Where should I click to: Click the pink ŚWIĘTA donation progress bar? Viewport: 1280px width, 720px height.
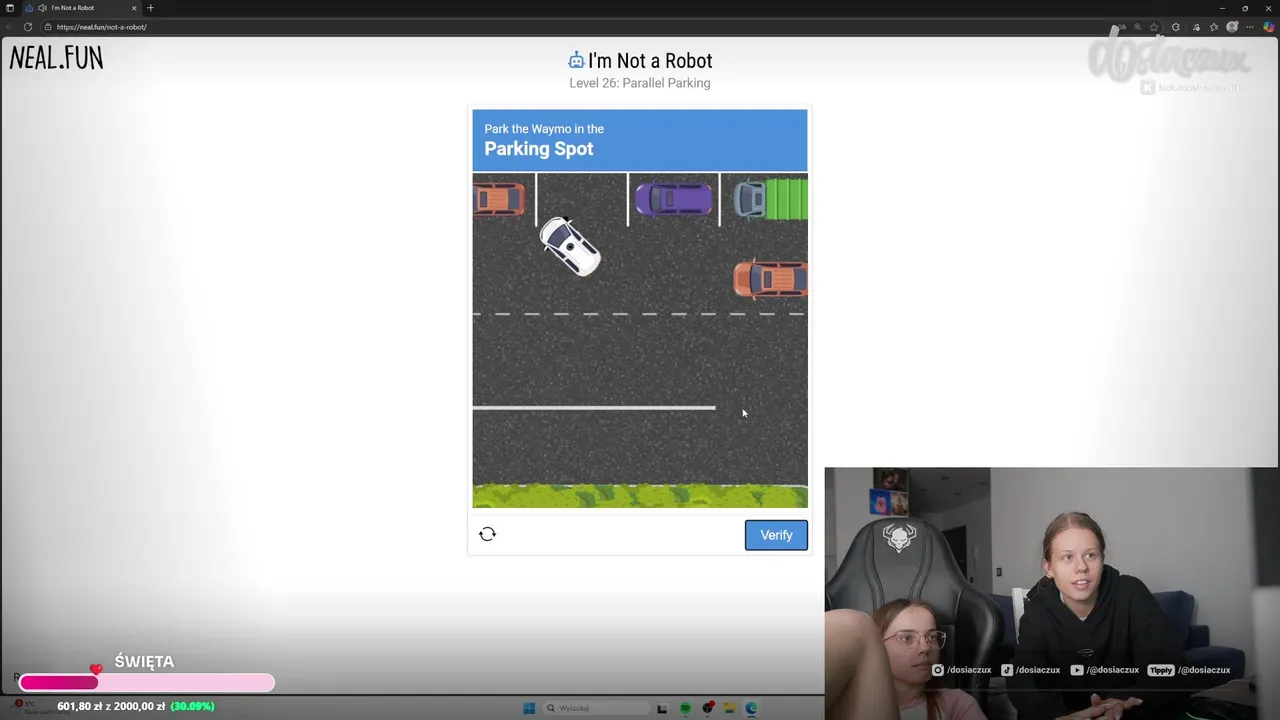(x=146, y=683)
